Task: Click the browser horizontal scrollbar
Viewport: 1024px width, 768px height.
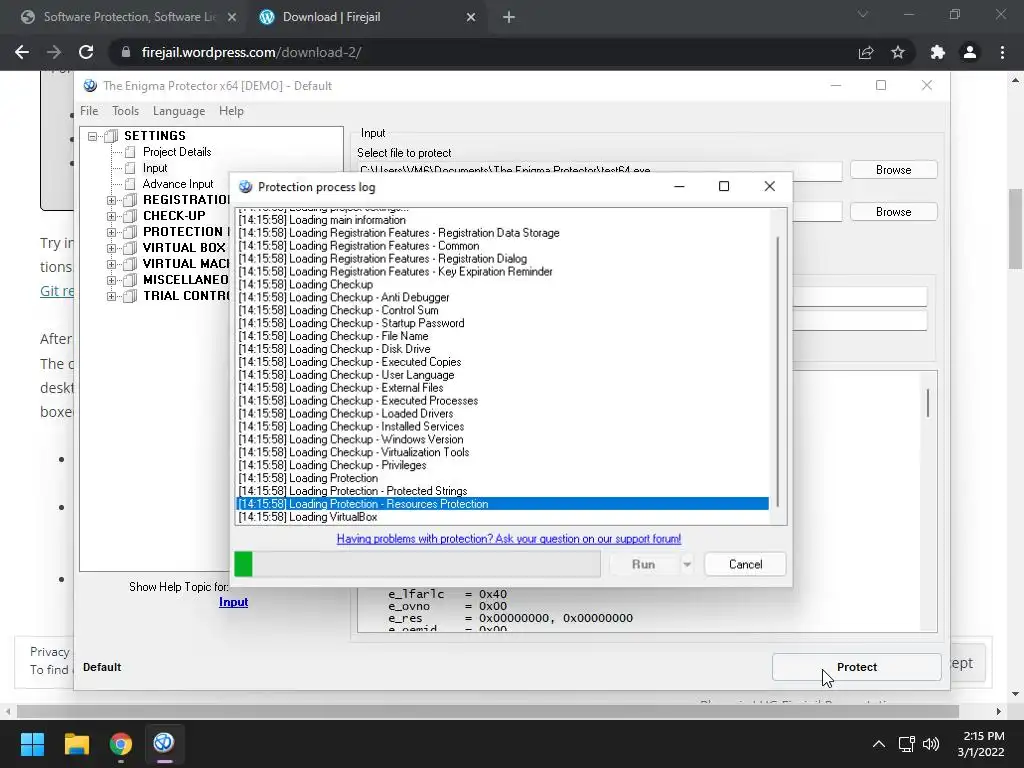Action: coord(487,711)
